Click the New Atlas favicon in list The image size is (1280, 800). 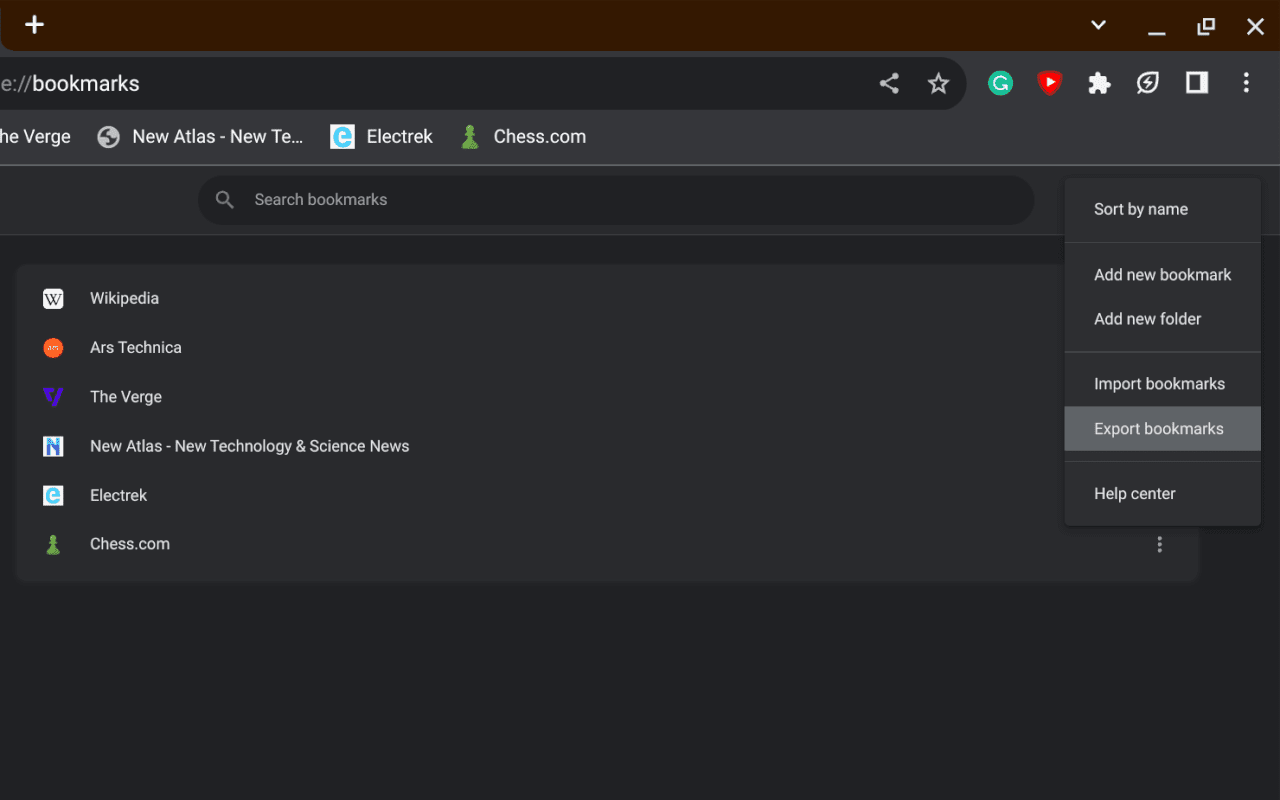click(x=53, y=446)
